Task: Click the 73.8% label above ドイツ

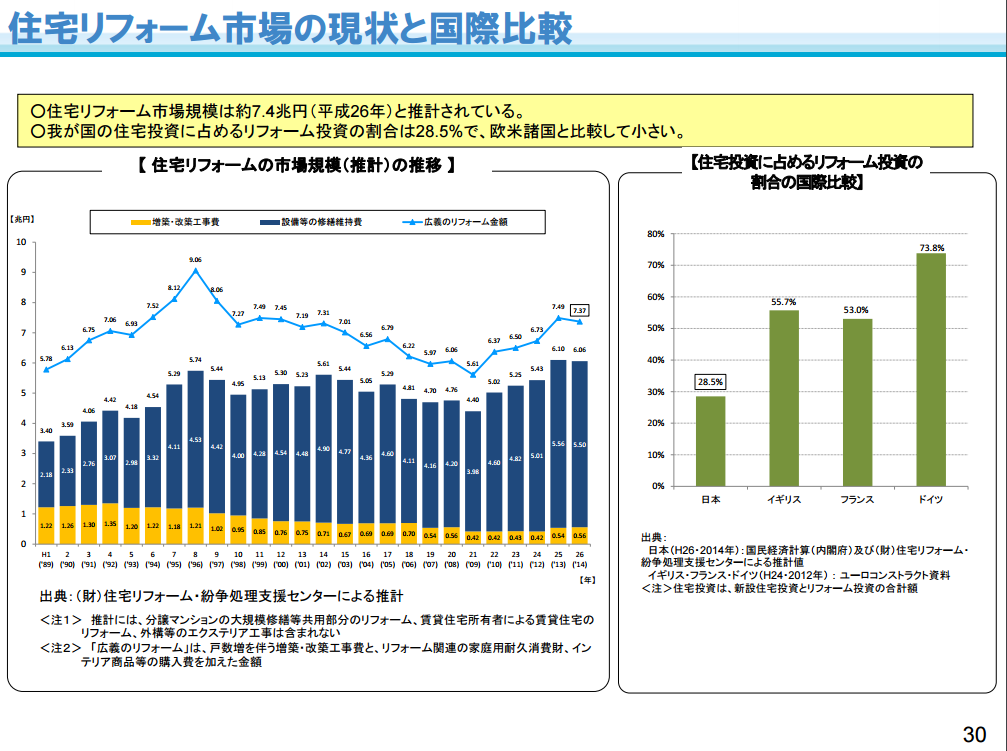Action: click(x=931, y=246)
